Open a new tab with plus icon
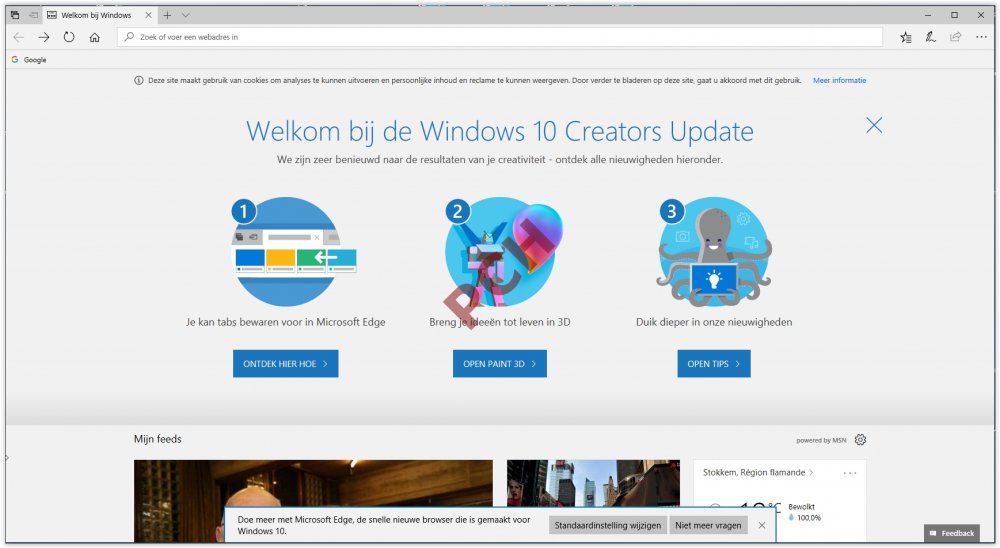 coord(167,15)
